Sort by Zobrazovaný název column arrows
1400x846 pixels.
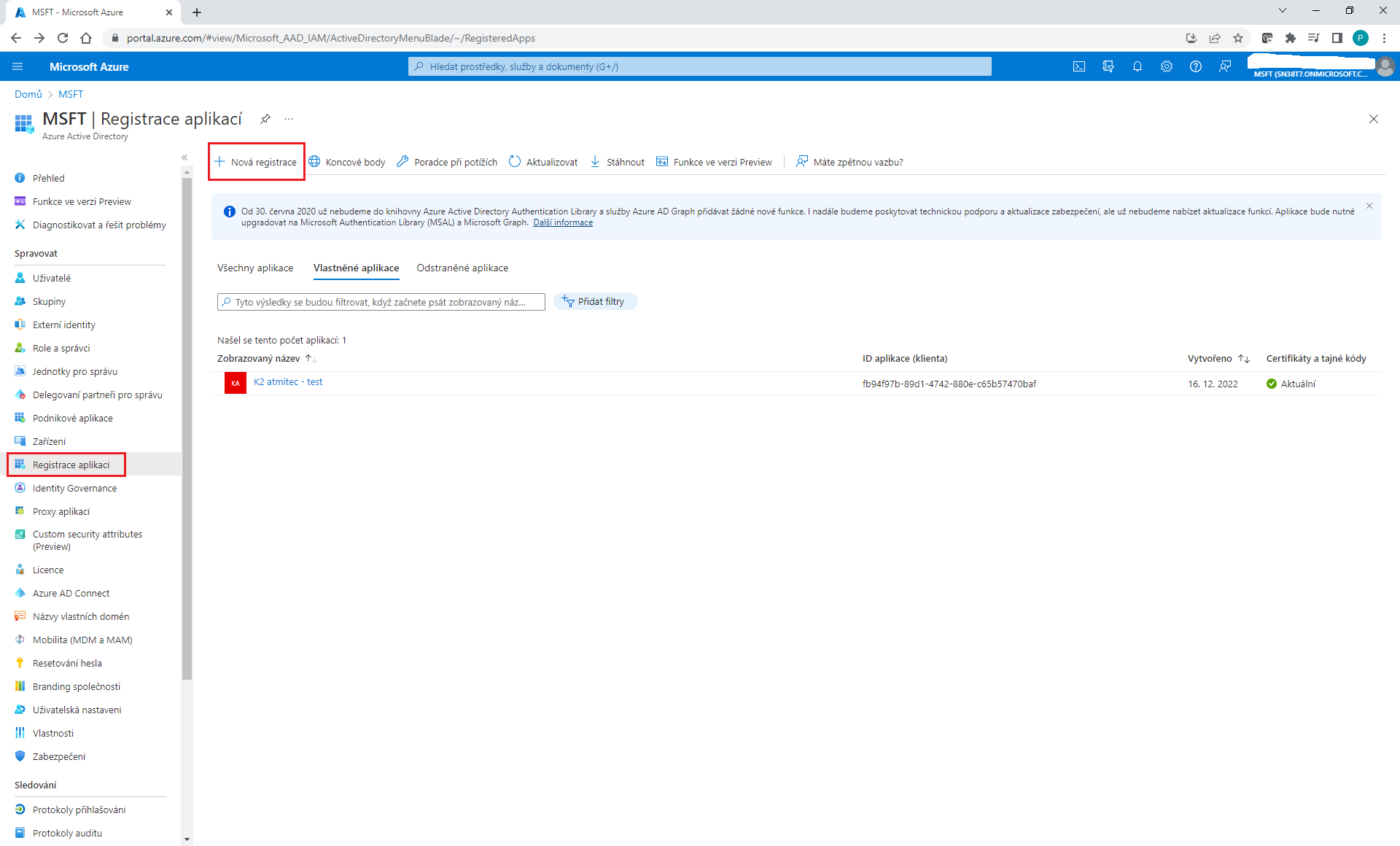pos(311,359)
